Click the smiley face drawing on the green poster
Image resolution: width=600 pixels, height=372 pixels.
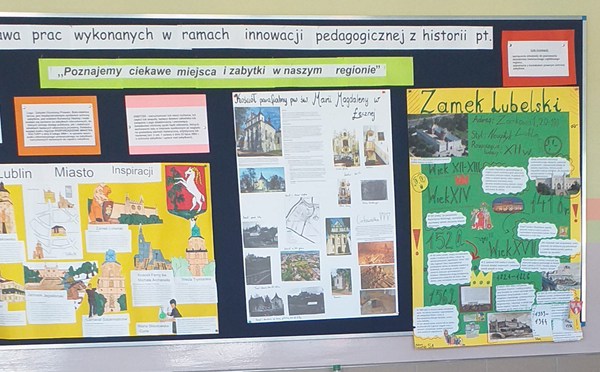553,145
